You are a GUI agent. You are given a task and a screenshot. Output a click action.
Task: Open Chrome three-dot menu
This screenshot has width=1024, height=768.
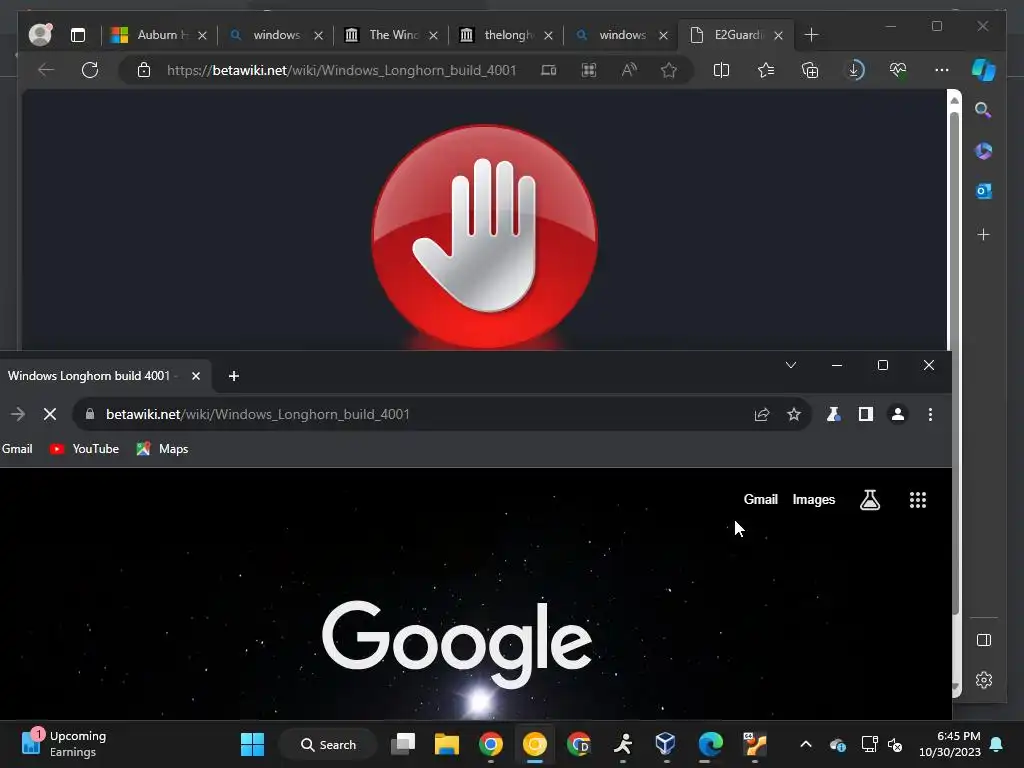coord(931,414)
